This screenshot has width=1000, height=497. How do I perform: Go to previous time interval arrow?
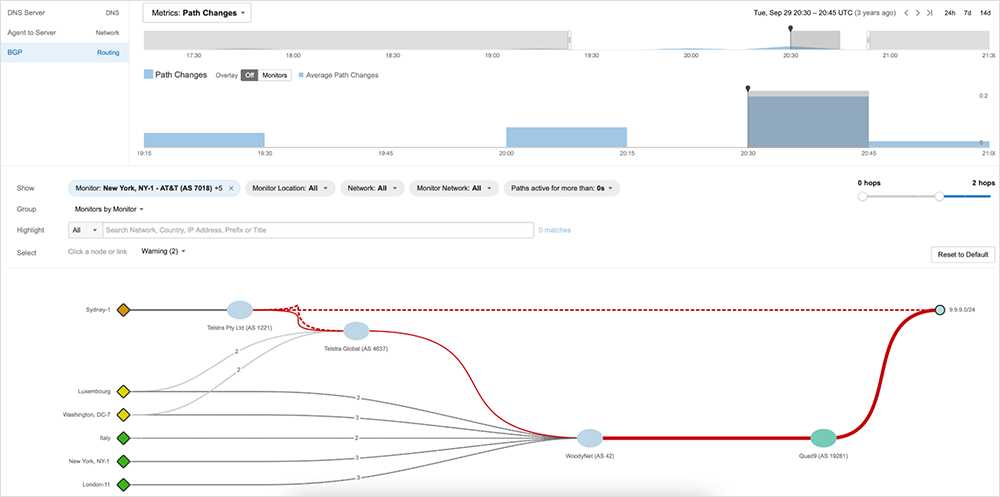pos(906,13)
